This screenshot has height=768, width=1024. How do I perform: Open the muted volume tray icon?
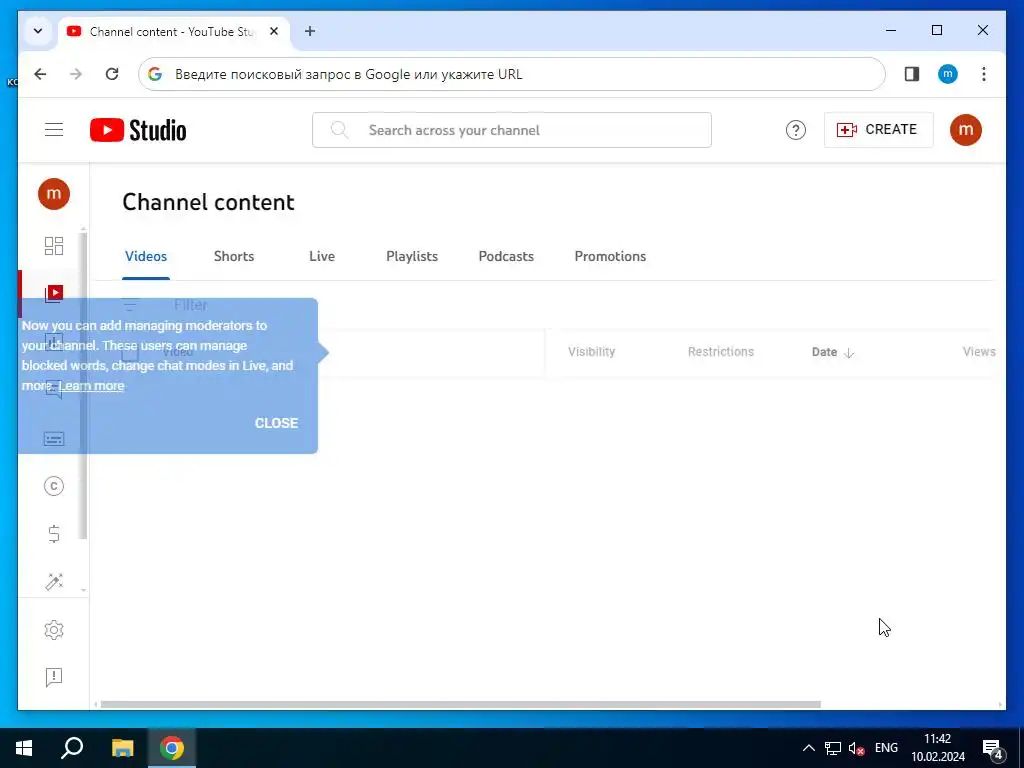pos(856,748)
